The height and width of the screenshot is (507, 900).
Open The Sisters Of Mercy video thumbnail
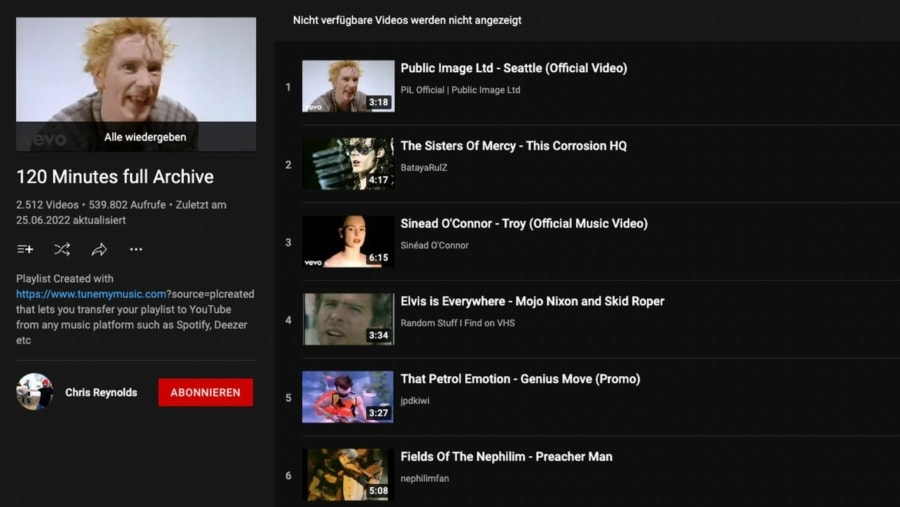[x=348, y=164]
